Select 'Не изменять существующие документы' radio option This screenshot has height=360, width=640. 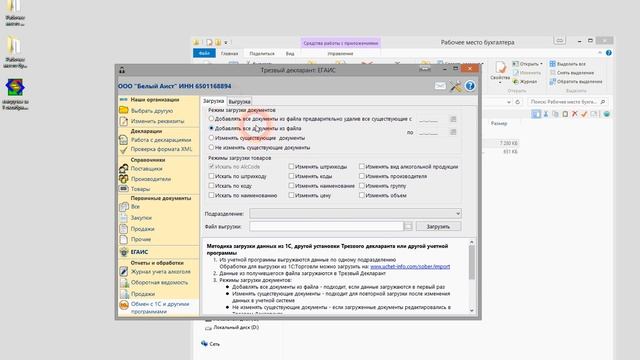211,147
